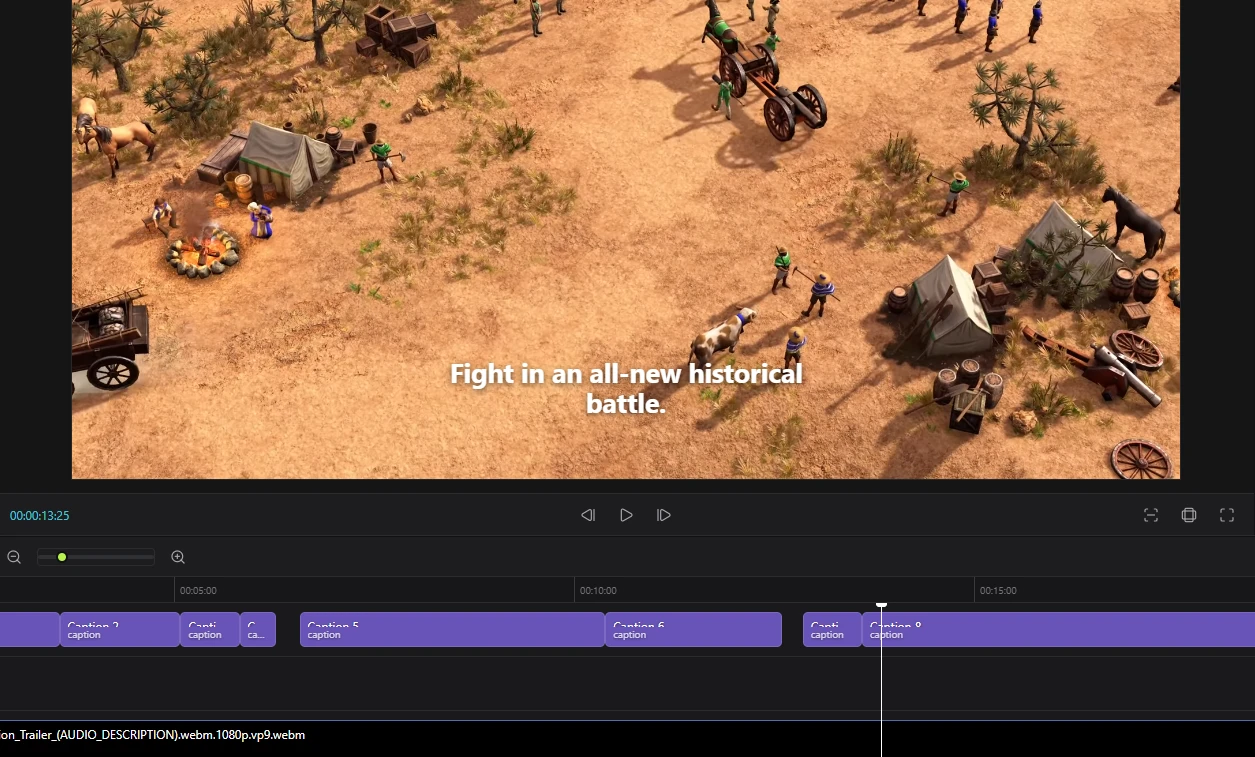
Task: Play the video preview
Action: coord(626,515)
